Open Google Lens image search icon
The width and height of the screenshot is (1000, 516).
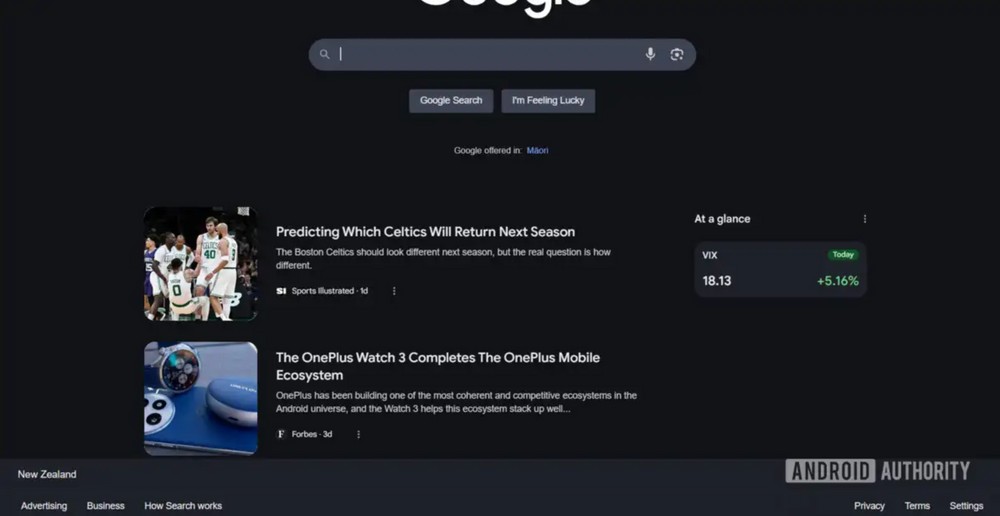677,54
